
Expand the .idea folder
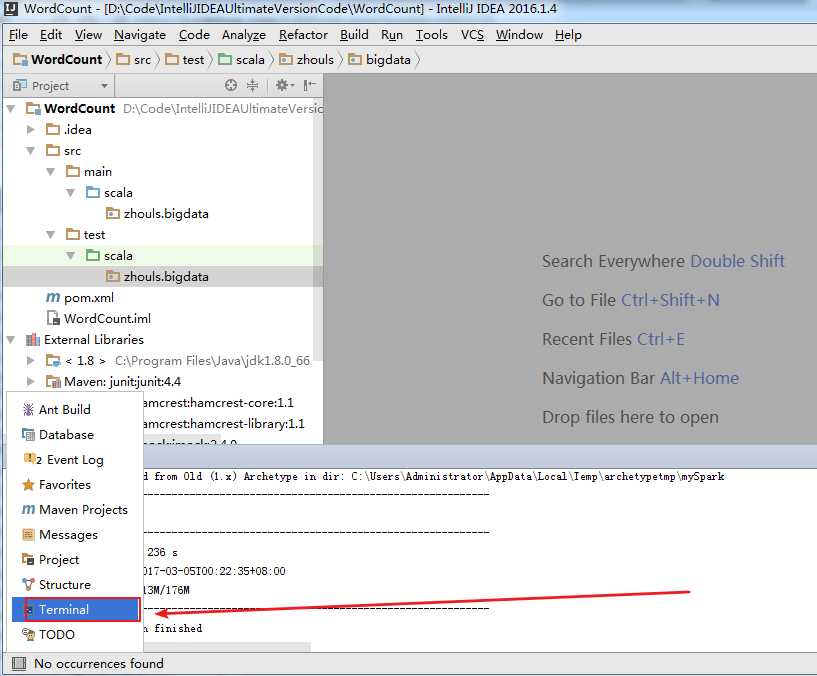point(30,129)
